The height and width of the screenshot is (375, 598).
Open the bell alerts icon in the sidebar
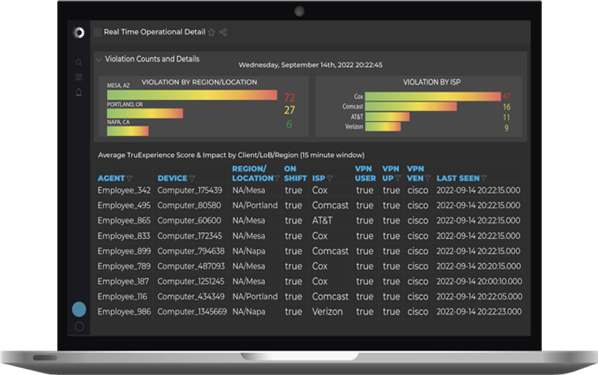[79, 92]
